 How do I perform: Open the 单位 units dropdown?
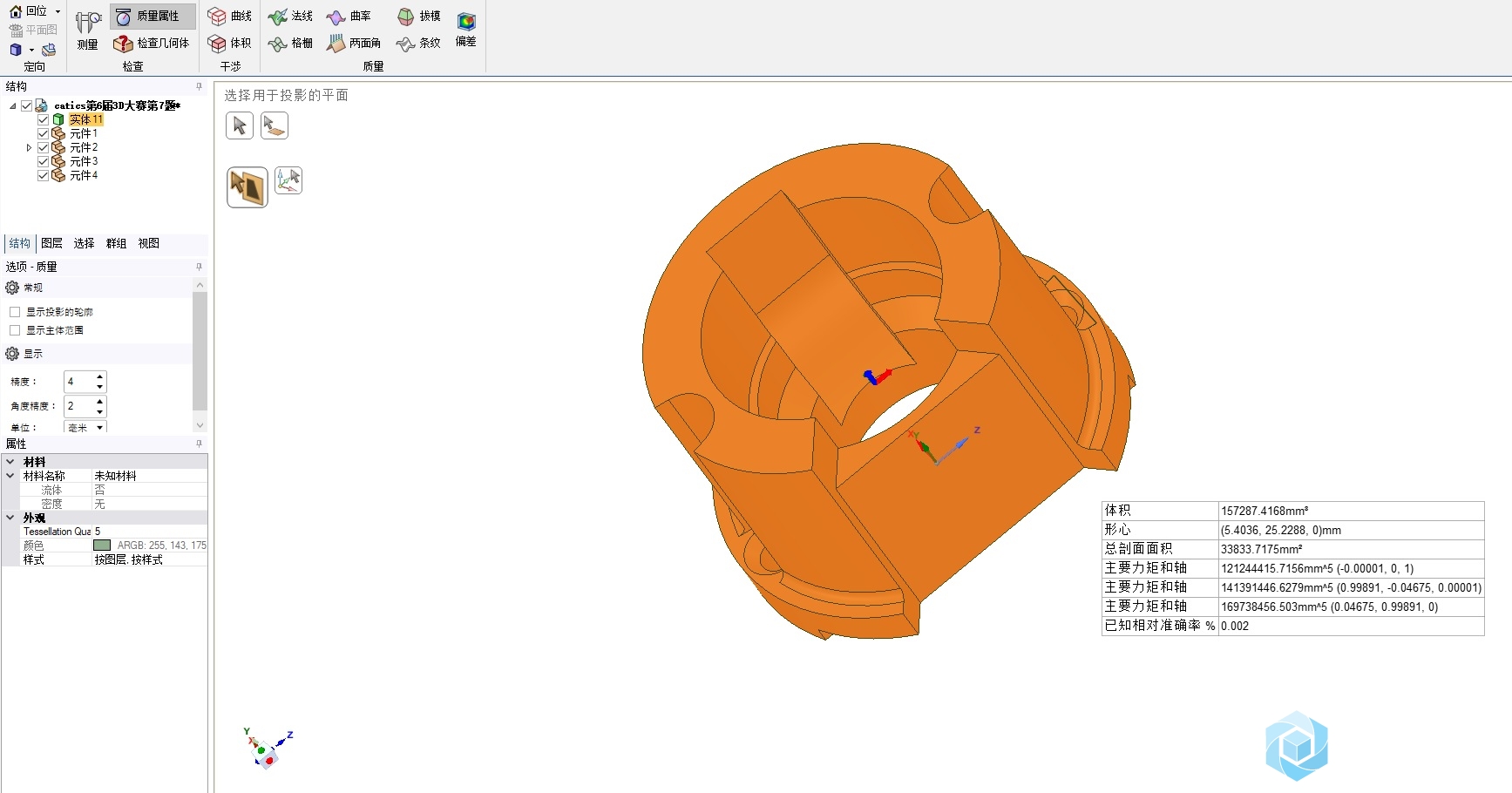click(100, 428)
